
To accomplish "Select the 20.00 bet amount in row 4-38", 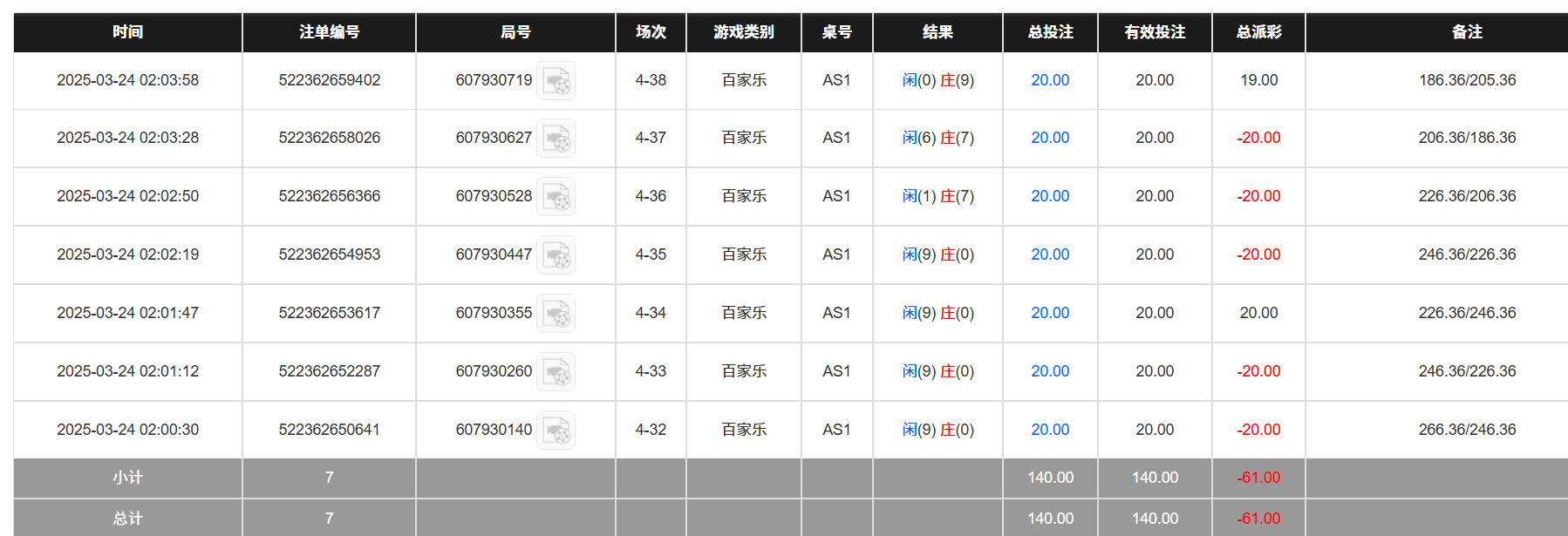I will (1049, 80).
